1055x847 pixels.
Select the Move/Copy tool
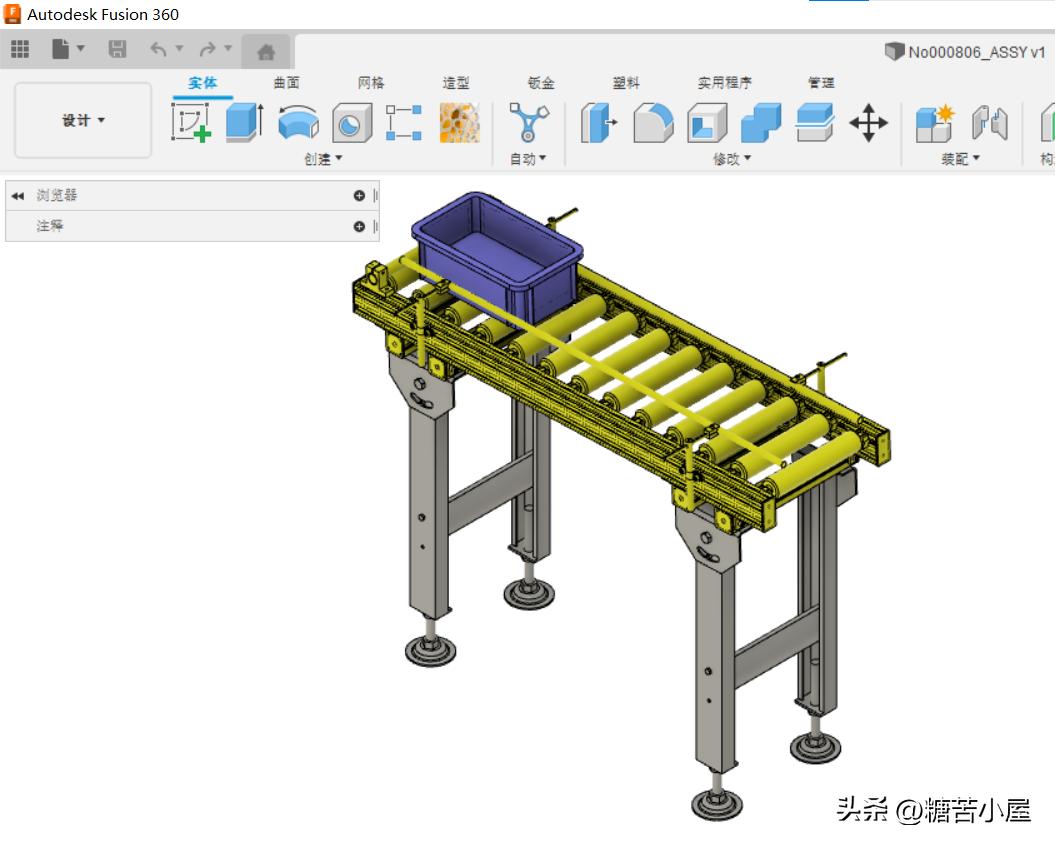point(869,122)
